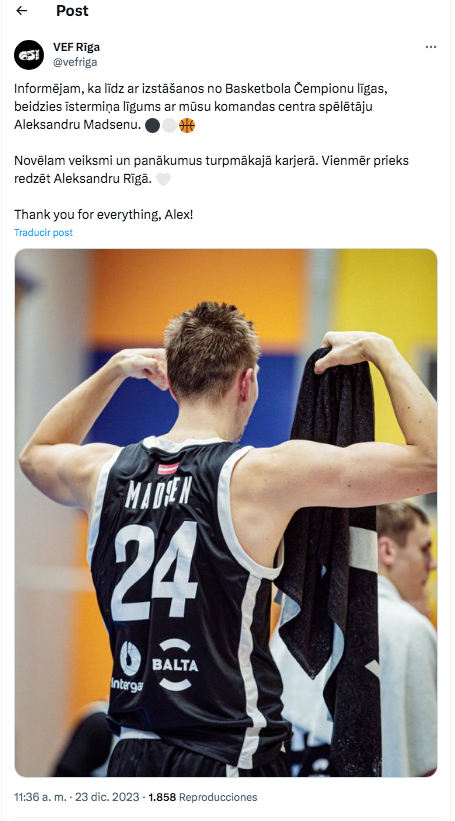Click the white circle emoji
Screen dimensions: 455x821
(170, 126)
